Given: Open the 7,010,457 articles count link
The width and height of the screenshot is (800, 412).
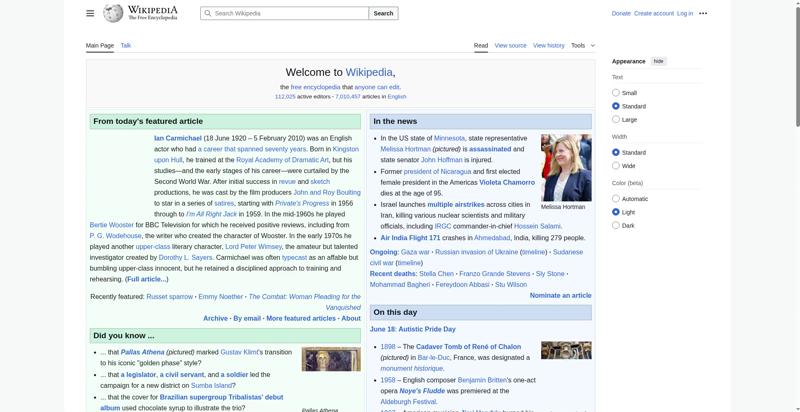Looking at the screenshot, I should point(347,96).
